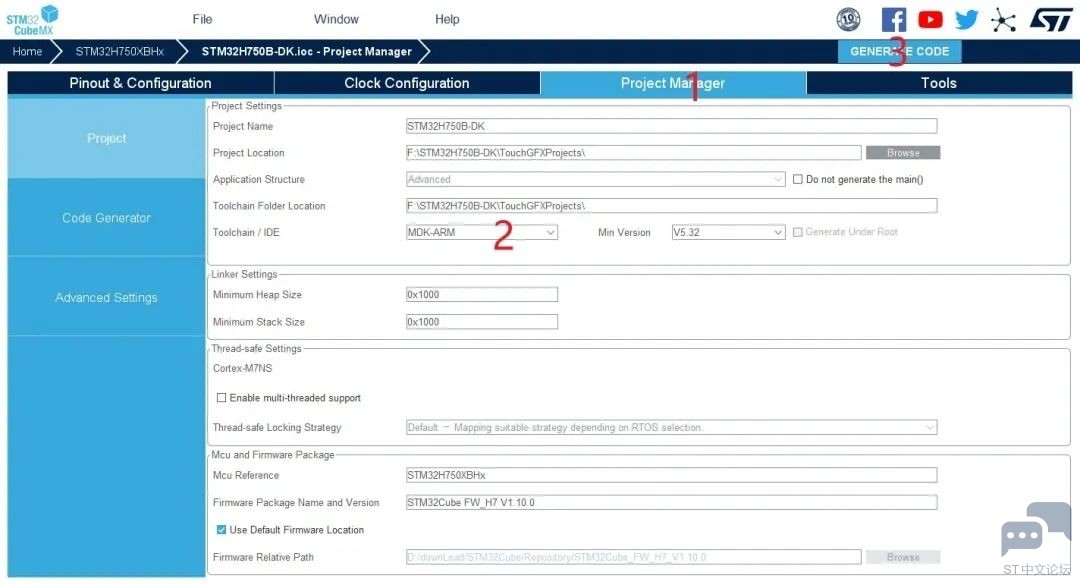
Task: Click the Mcu Reference field
Action: (x=672, y=475)
